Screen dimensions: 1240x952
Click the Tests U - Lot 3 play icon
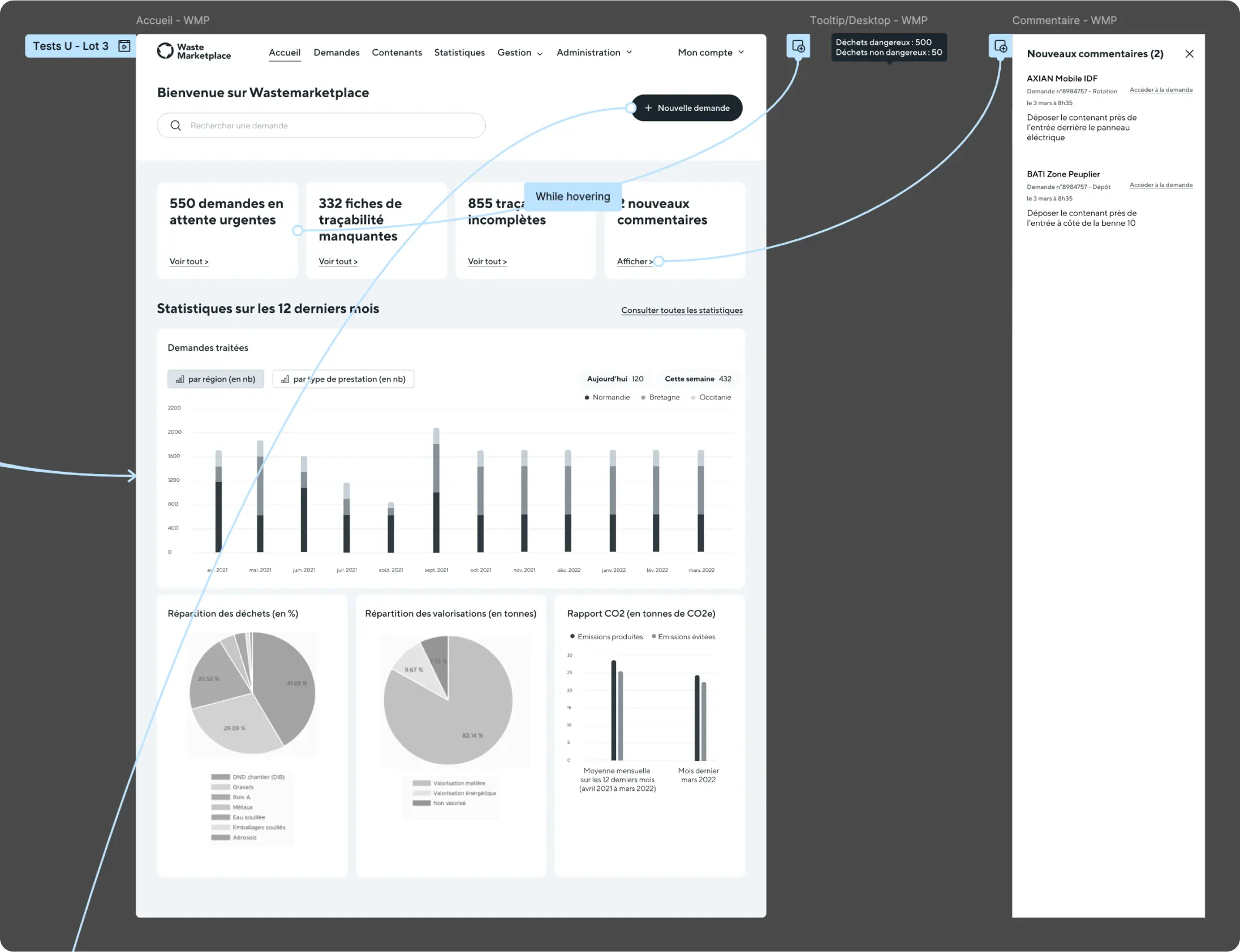[x=124, y=46]
